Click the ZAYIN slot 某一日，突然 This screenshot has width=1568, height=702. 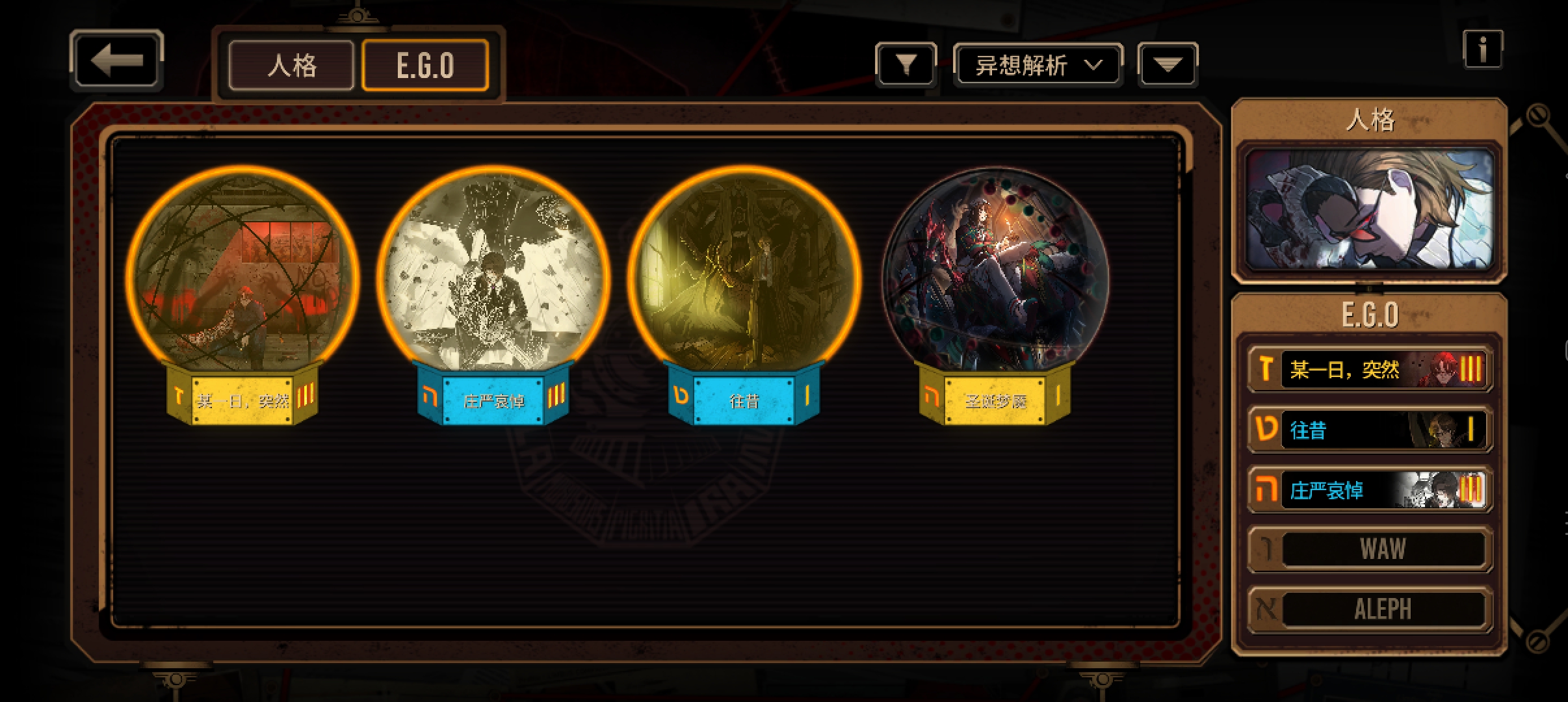(x=1370, y=369)
